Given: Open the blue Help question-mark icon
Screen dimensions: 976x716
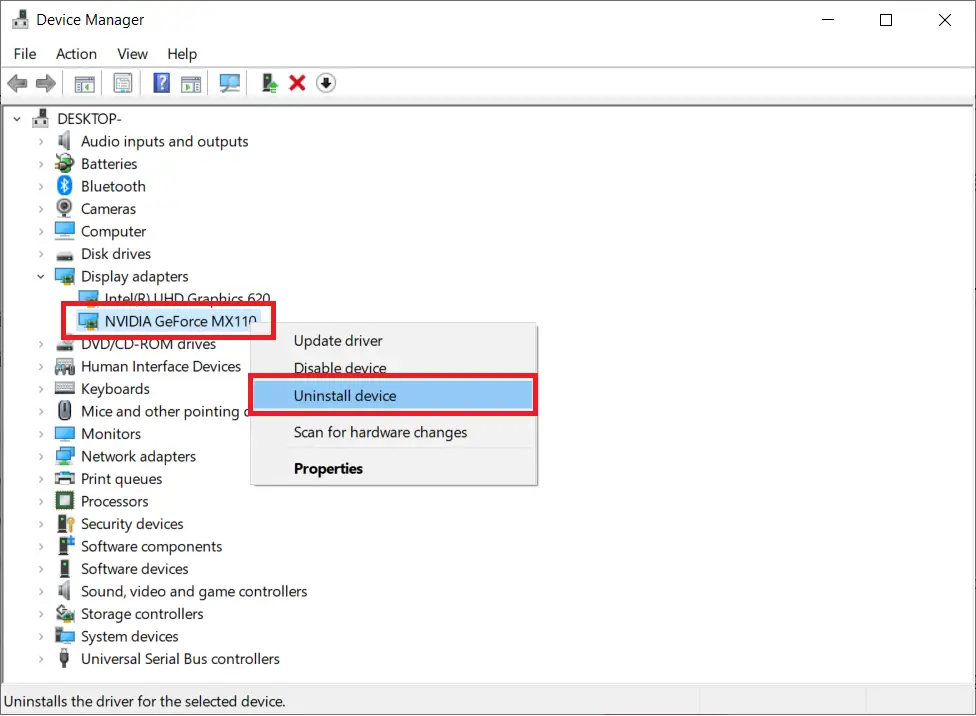Looking at the screenshot, I should pos(162,83).
